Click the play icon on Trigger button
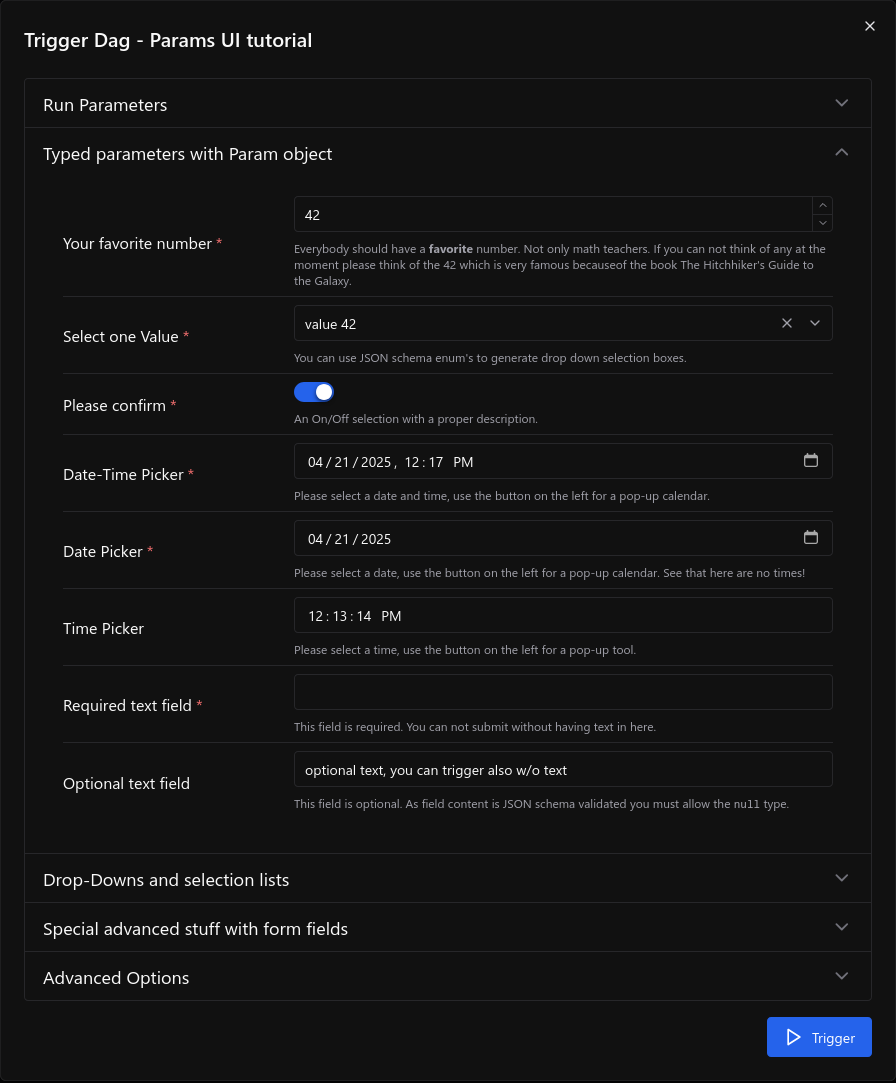 tap(794, 1038)
